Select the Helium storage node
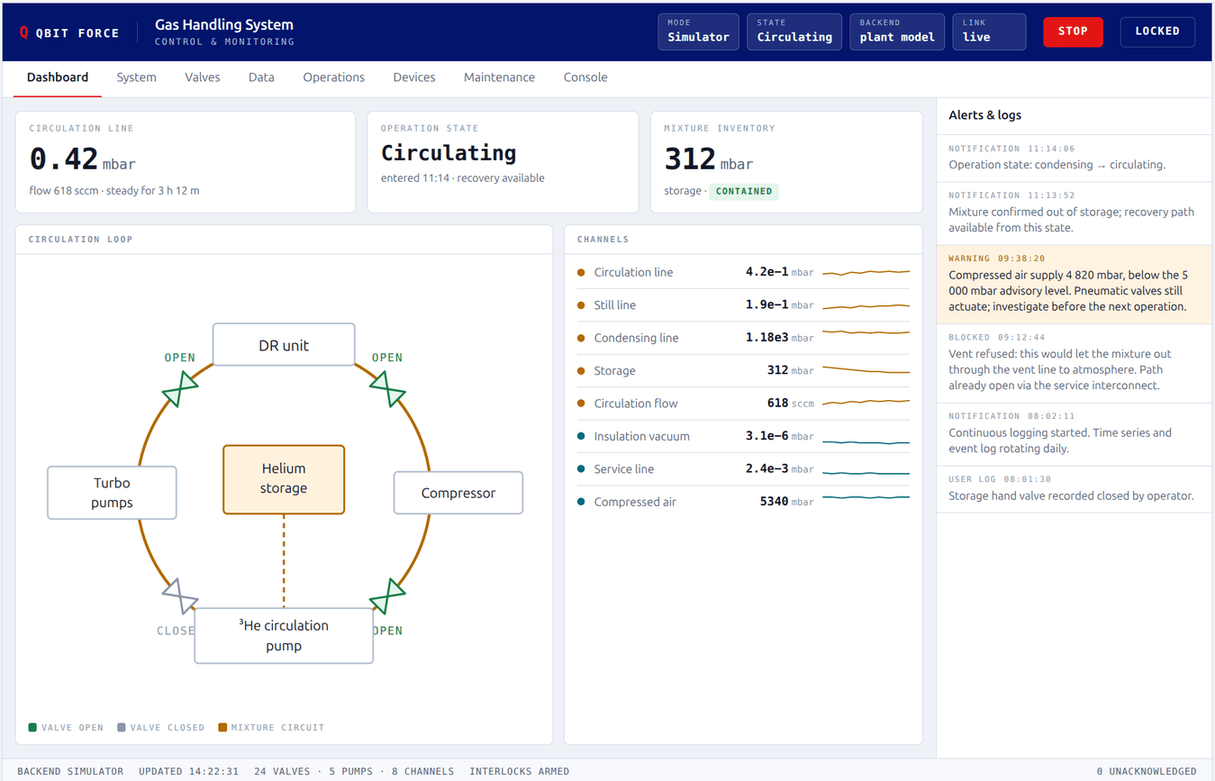This screenshot has width=1215, height=781. (284, 479)
